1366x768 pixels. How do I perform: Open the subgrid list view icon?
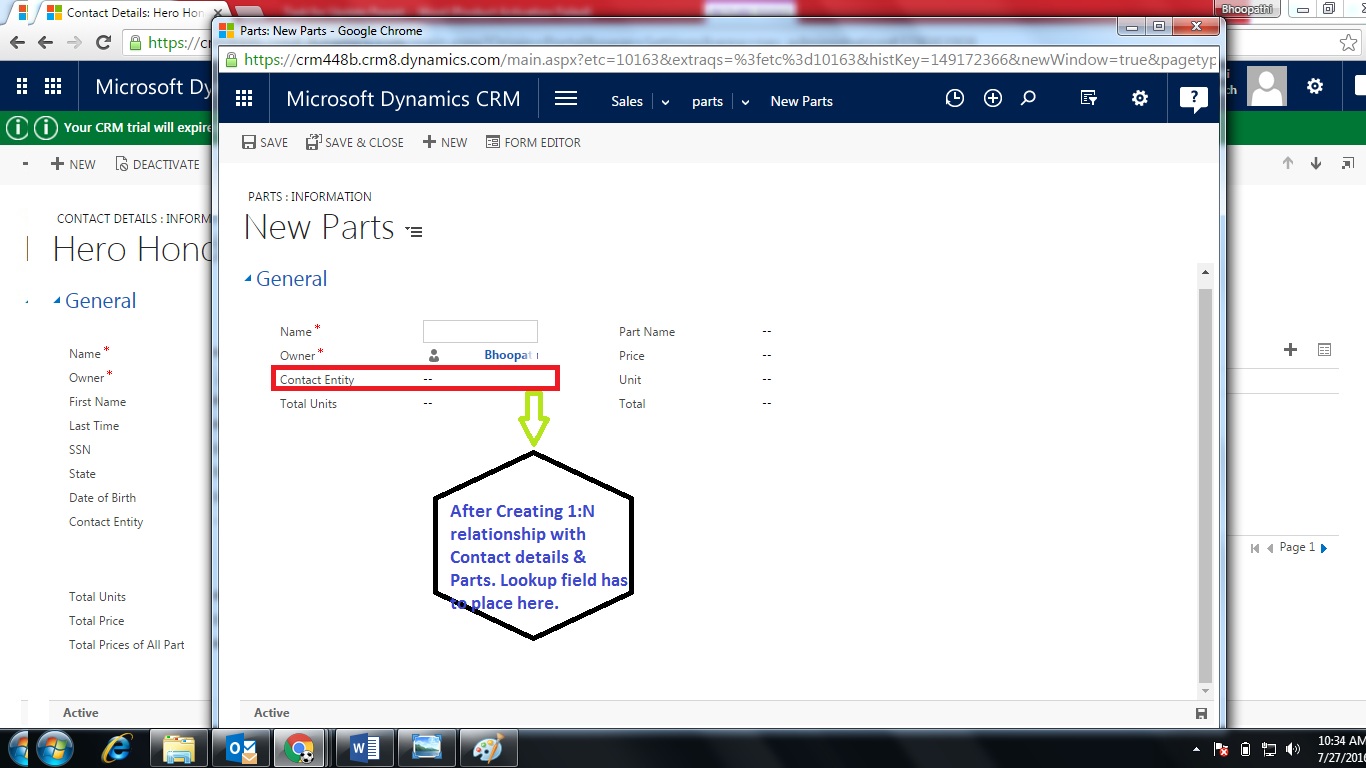pos(1325,347)
